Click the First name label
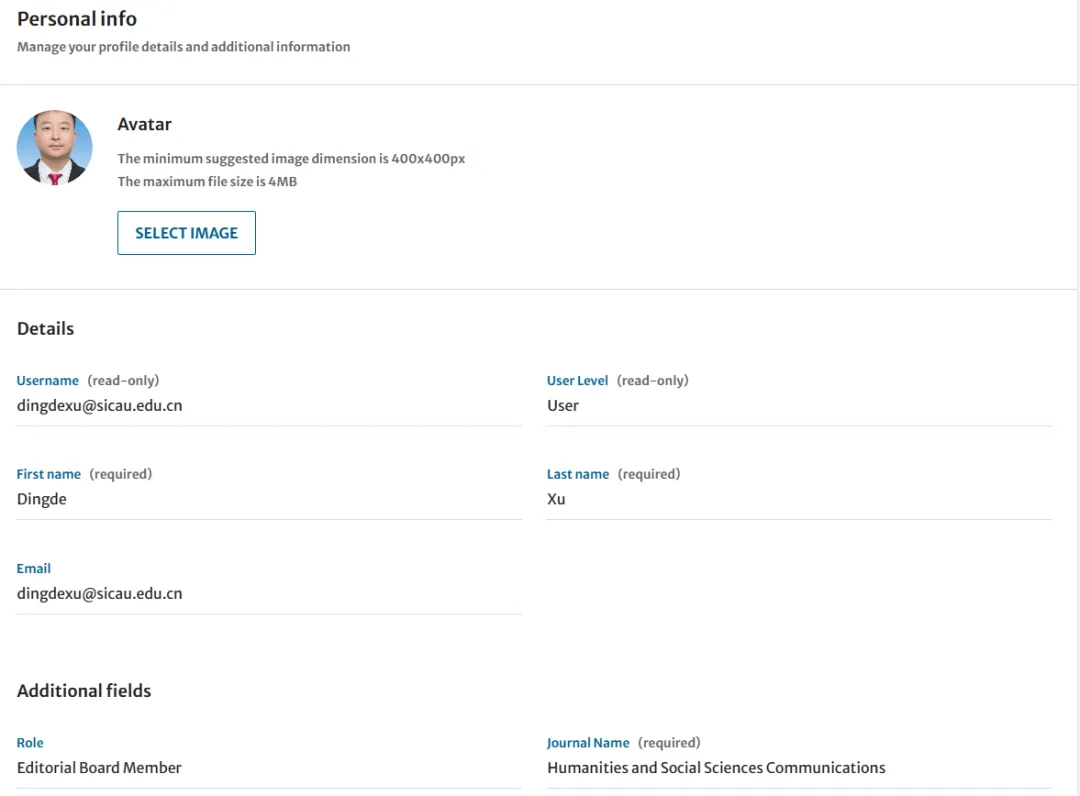Screen dimensions: 1080x796 tap(49, 474)
